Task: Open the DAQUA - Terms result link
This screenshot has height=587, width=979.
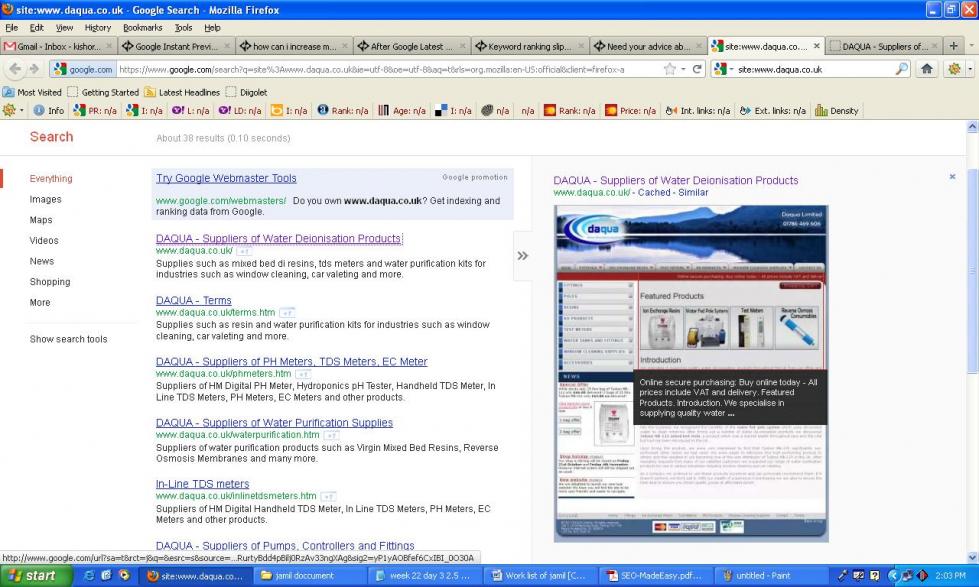Action: tap(193, 300)
